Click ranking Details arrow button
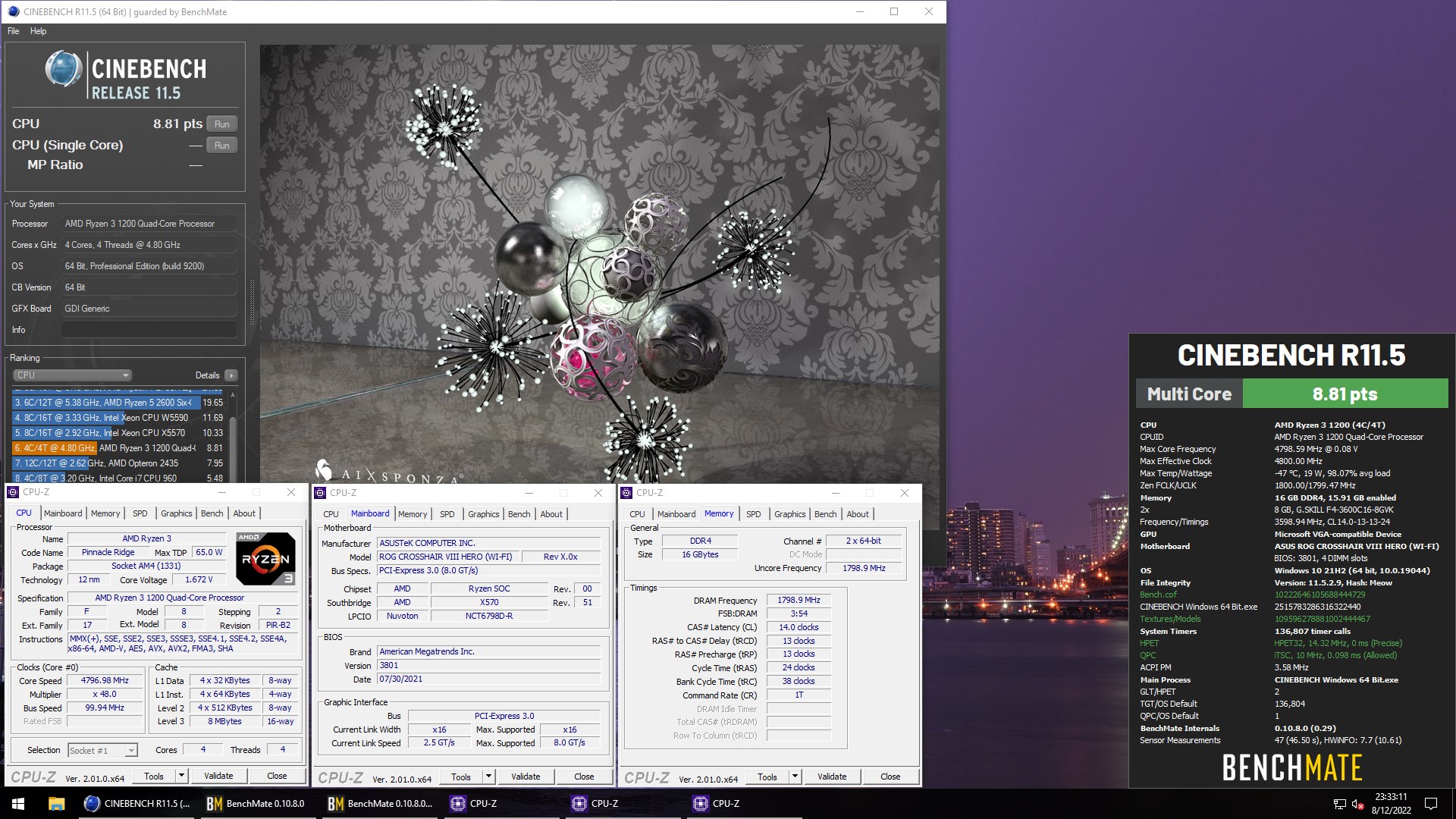Viewport: 1456px width, 819px height. (x=231, y=375)
